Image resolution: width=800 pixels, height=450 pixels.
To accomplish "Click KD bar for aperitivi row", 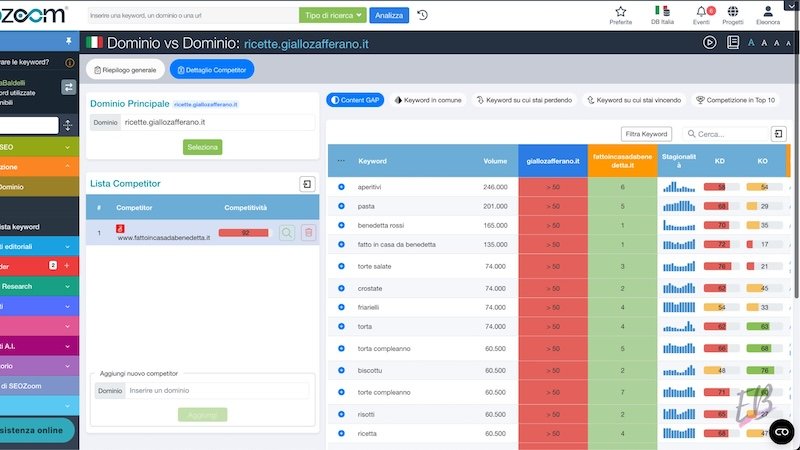I will tap(721, 187).
